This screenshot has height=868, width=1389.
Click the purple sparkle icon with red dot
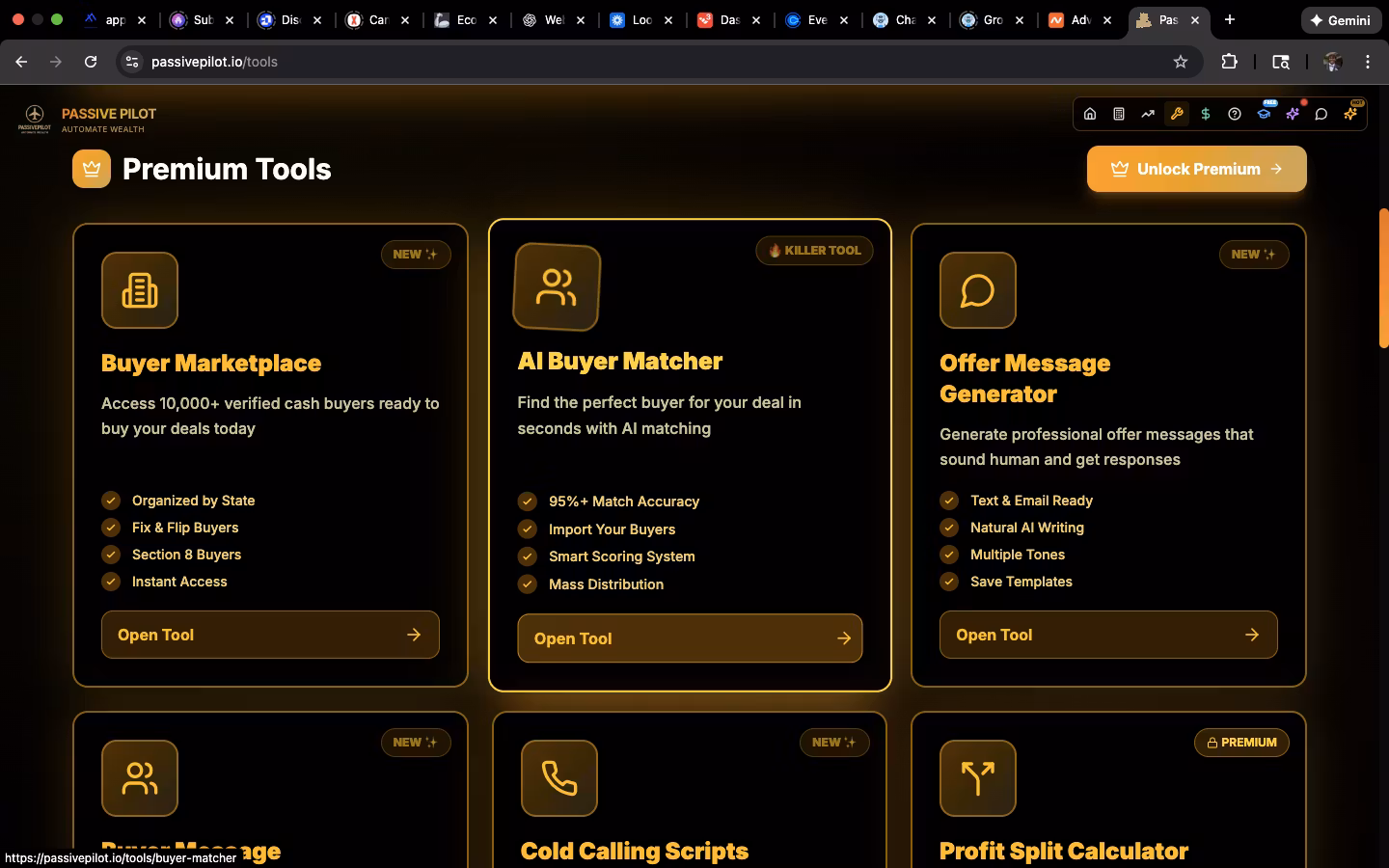click(x=1293, y=114)
